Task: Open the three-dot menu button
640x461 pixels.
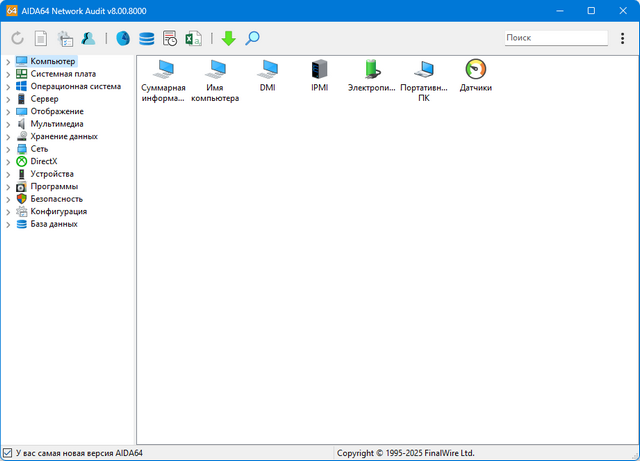Action: [622, 38]
